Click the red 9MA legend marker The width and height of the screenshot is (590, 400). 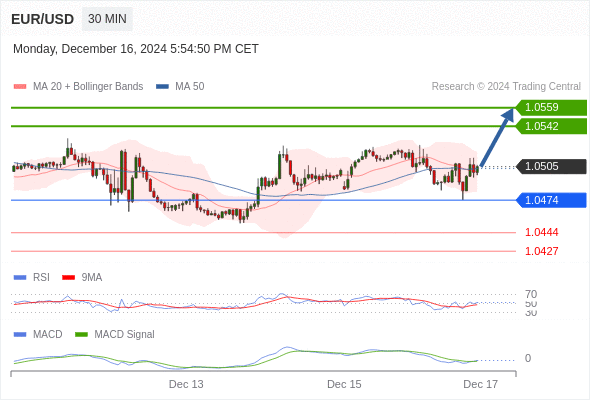click(x=68, y=278)
